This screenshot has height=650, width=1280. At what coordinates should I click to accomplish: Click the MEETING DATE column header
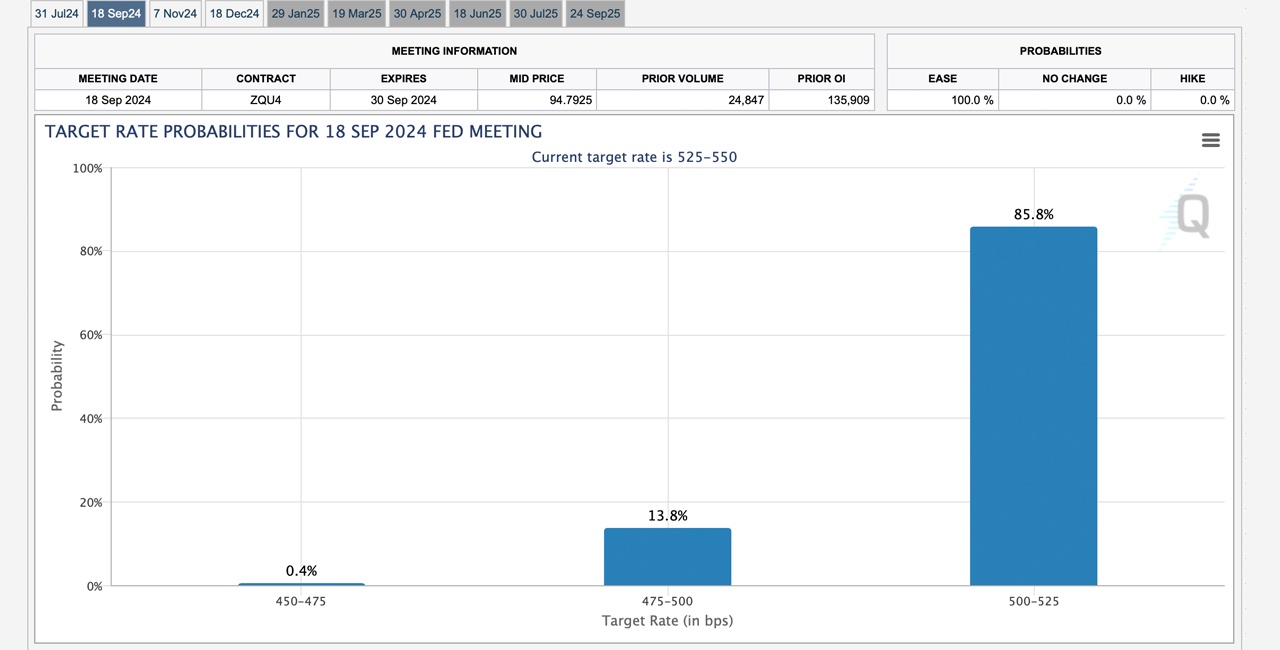117,78
